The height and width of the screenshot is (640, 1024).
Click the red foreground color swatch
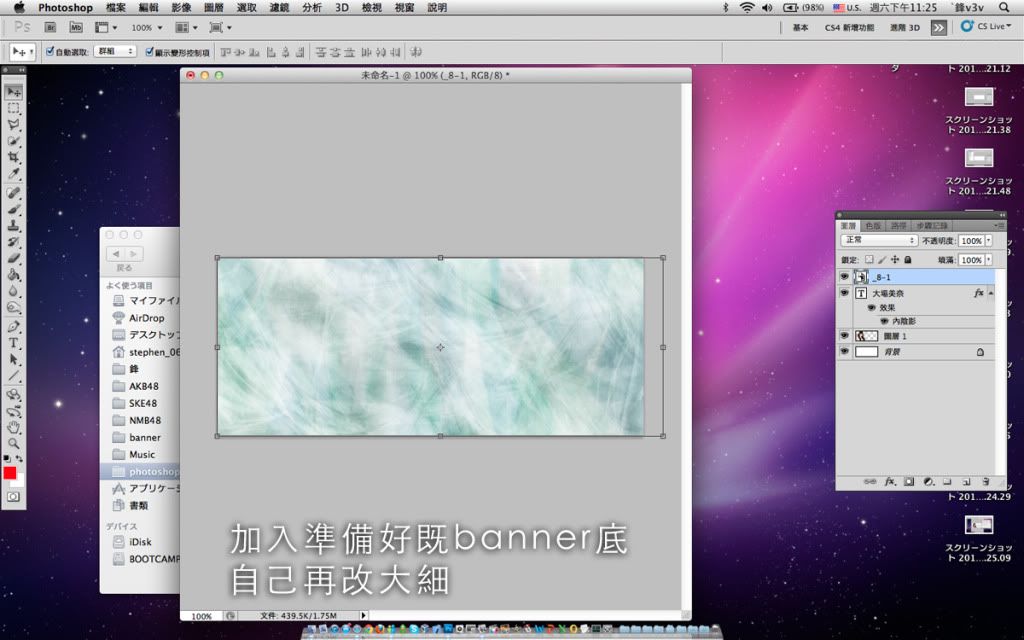pos(10,473)
